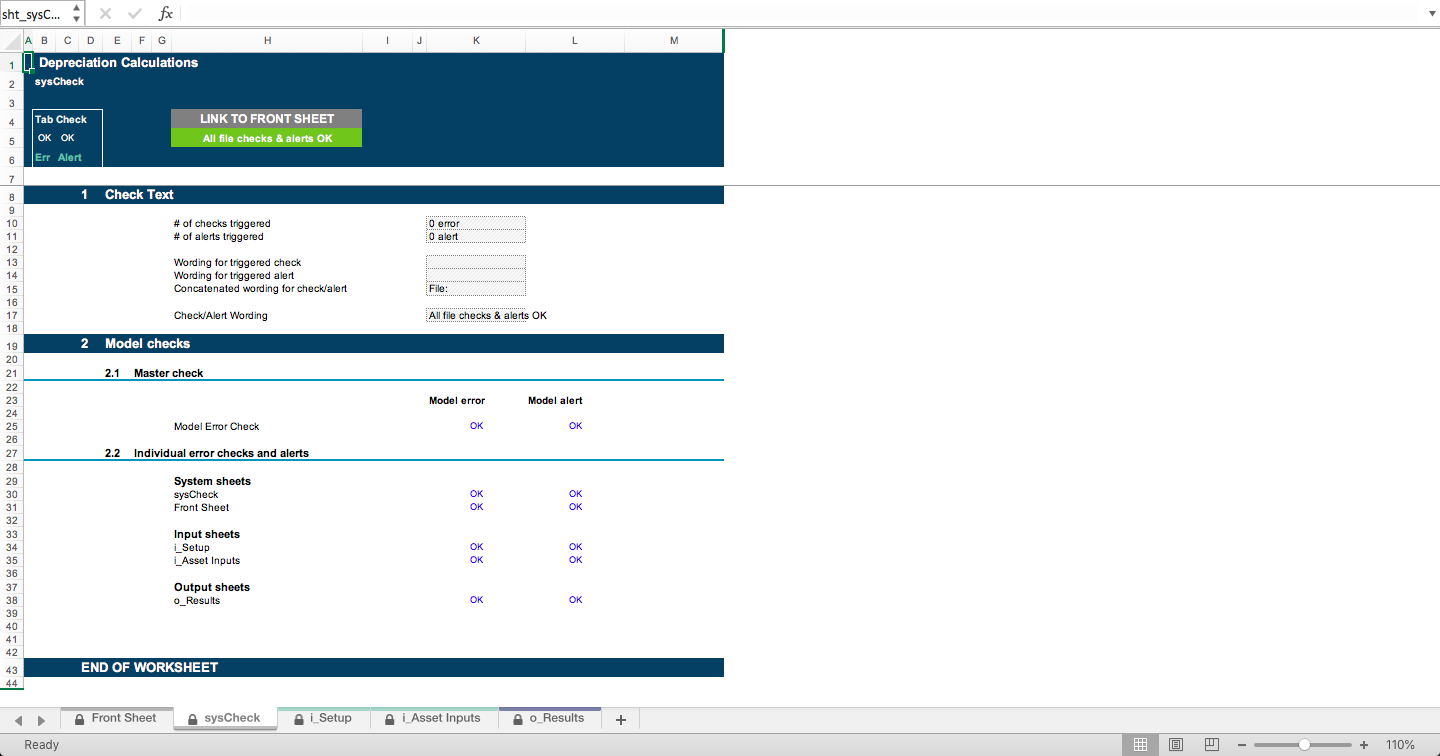Image resolution: width=1440 pixels, height=756 pixels.
Task: Click the 'Check Text' section header
Action: pos(139,195)
